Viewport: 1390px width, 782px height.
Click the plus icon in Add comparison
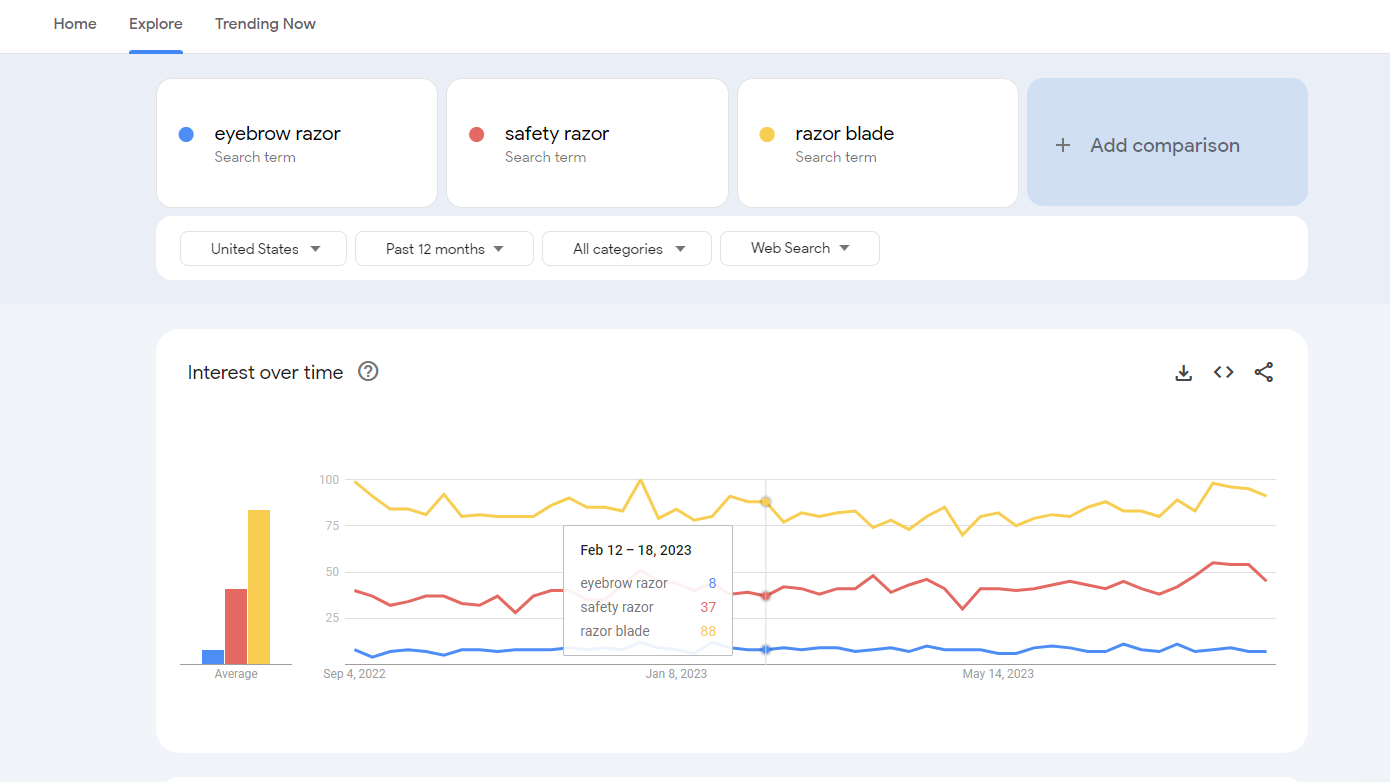[1063, 146]
